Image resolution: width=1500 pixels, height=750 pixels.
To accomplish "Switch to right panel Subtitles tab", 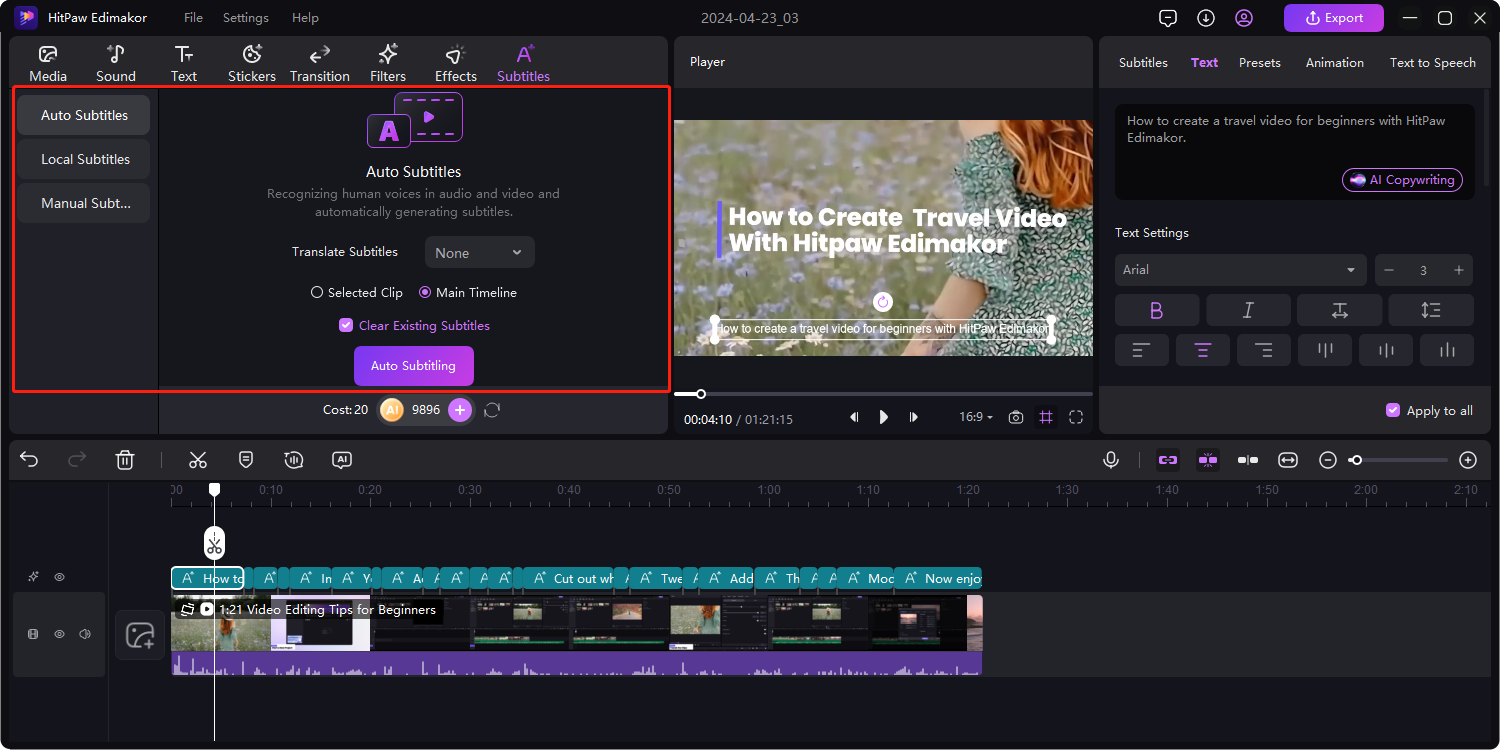I will pyautogui.click(x=1143, y=63).
